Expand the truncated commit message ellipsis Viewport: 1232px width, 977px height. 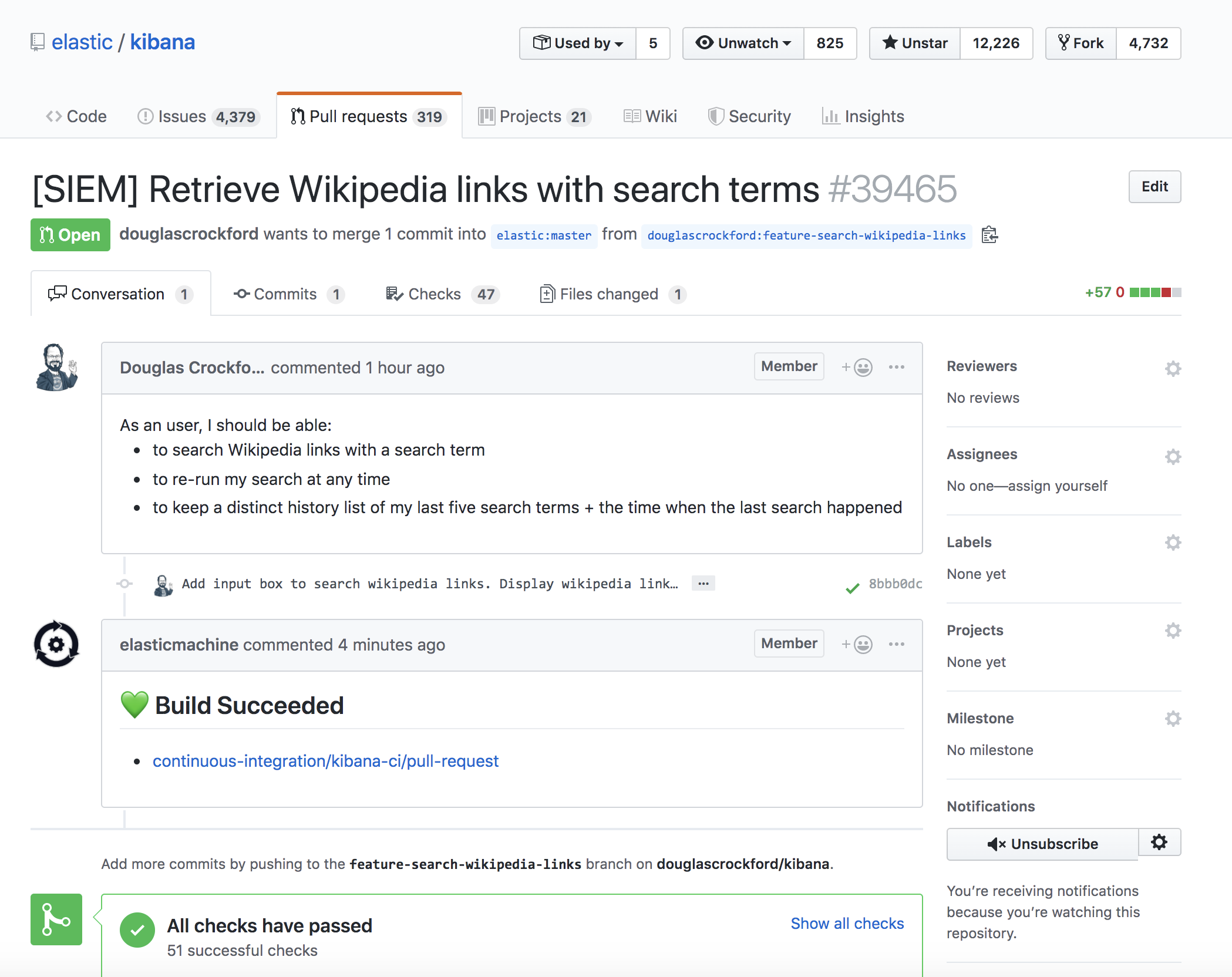pos(703,584)
